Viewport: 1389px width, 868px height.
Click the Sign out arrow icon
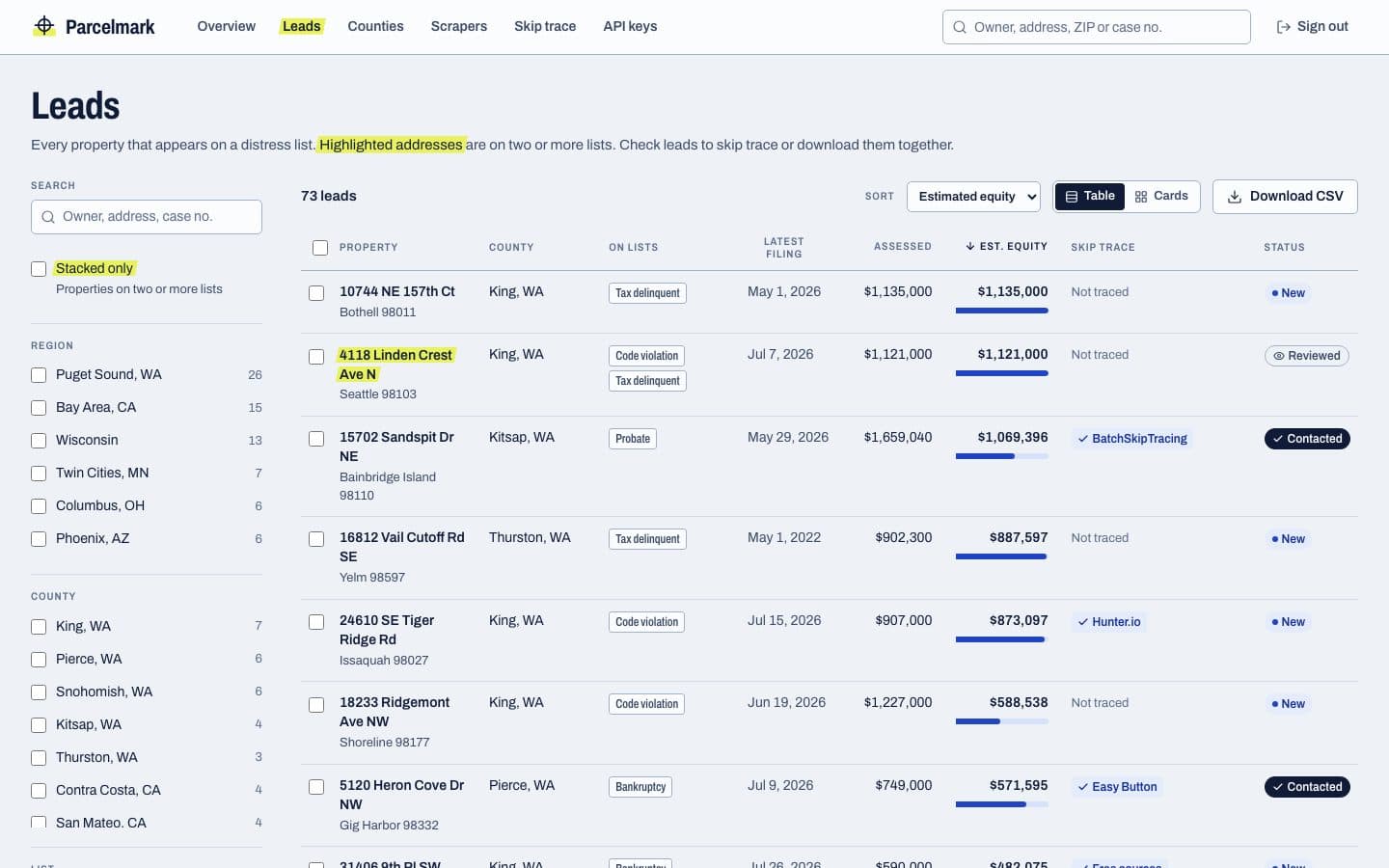pos(1283,27)
